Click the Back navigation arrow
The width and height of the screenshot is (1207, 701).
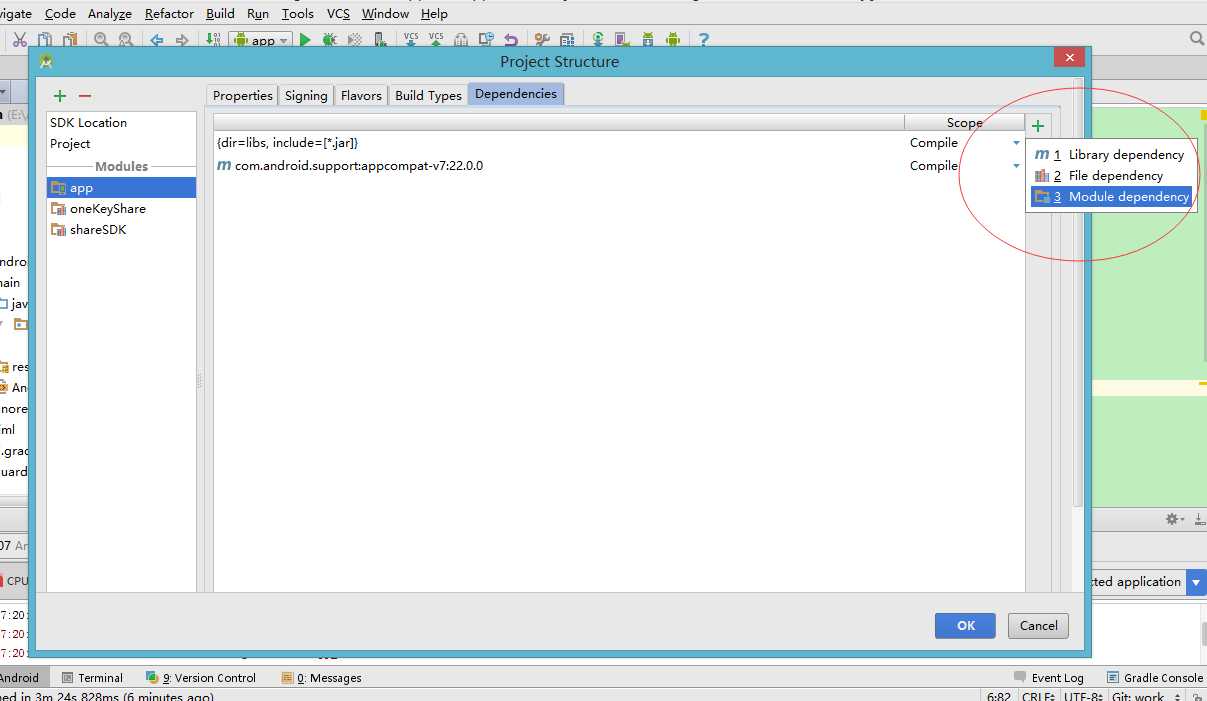[x=157, y=40]
